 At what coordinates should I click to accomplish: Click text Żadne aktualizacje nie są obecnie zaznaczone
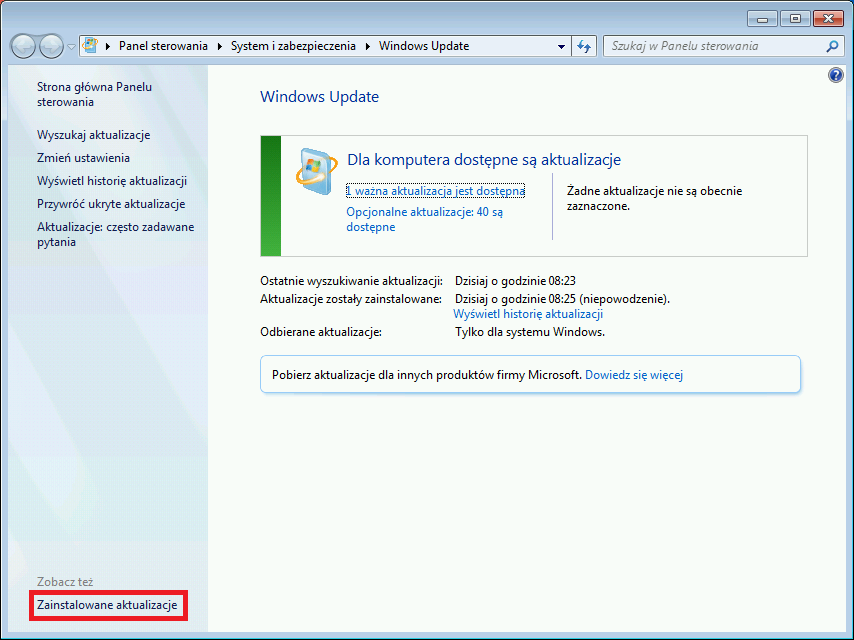654,198
